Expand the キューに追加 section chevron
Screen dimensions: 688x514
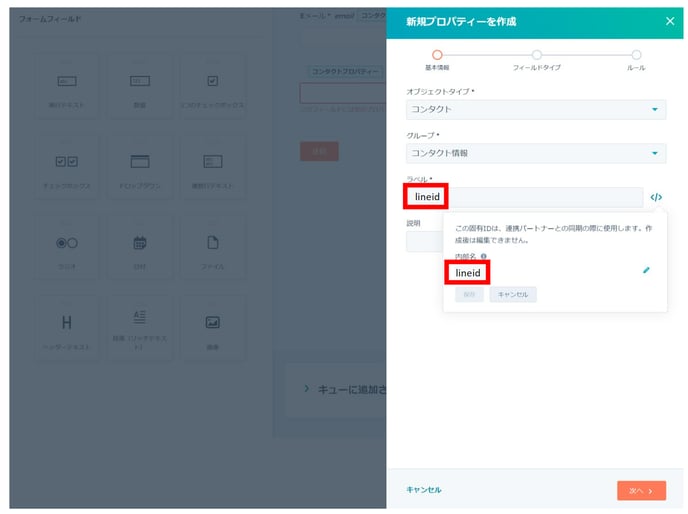306,389
